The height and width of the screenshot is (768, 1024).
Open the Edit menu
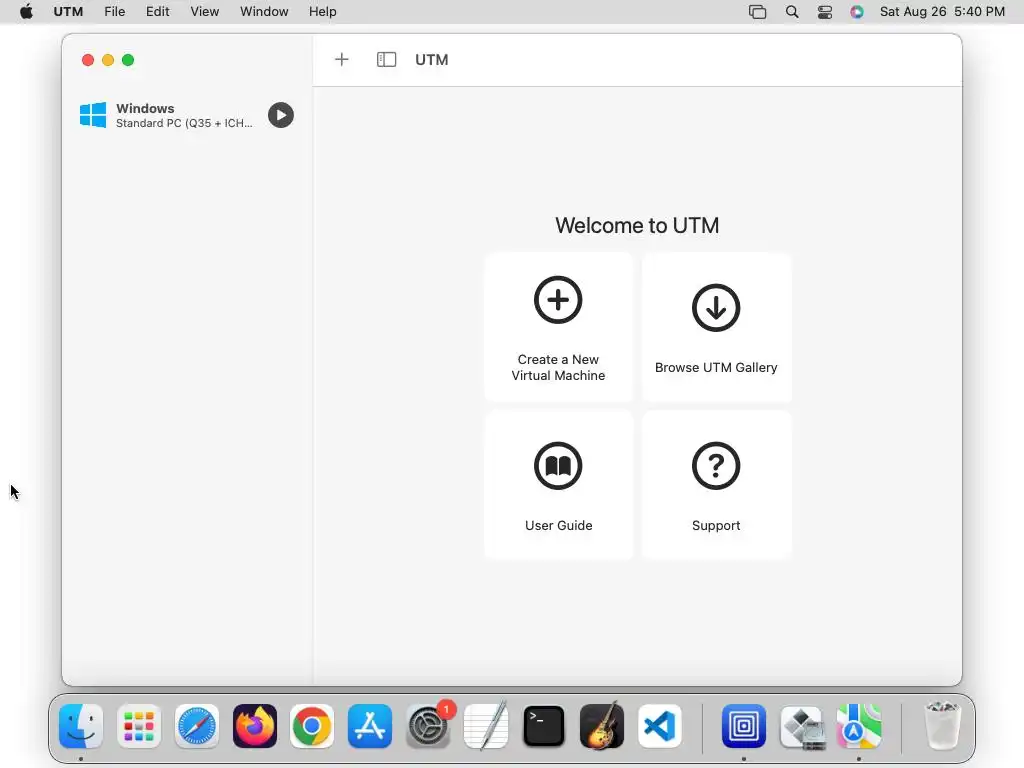(157, 12)
